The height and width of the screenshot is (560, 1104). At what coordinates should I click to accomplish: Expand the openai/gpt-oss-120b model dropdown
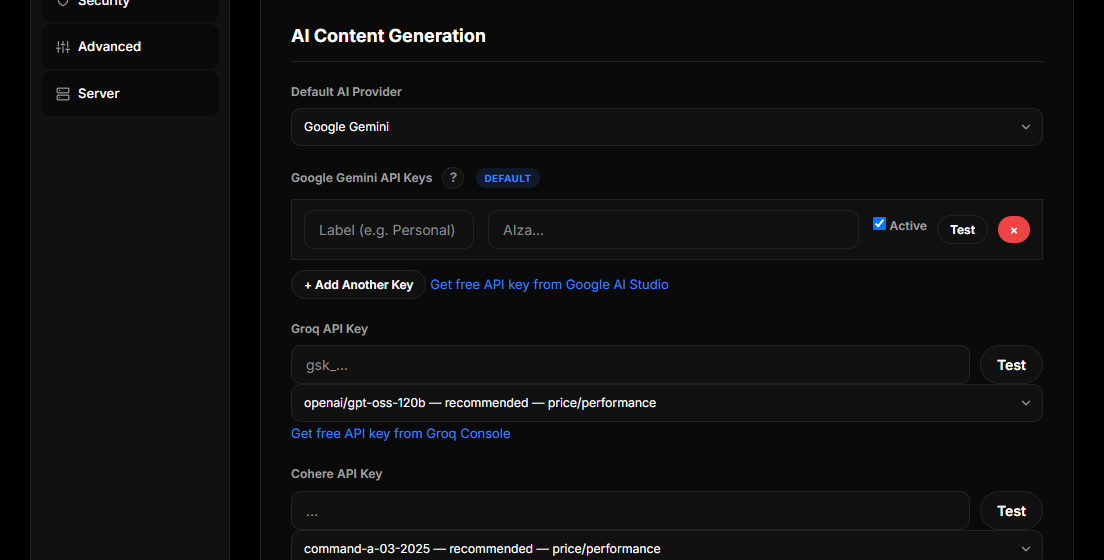pyautogui.click(x=666, y=403)
